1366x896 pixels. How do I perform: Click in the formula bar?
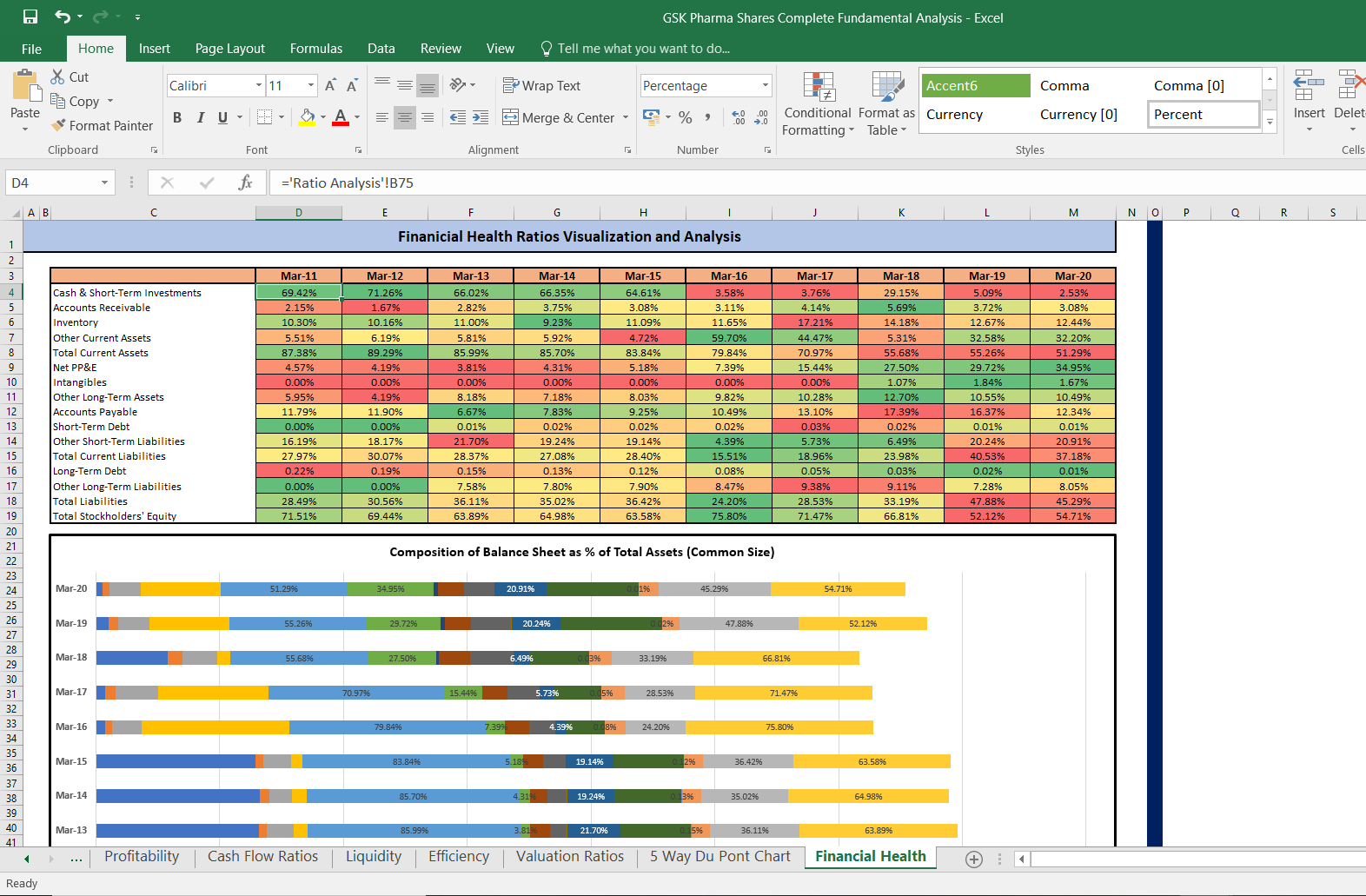click(x=817, y=183)
